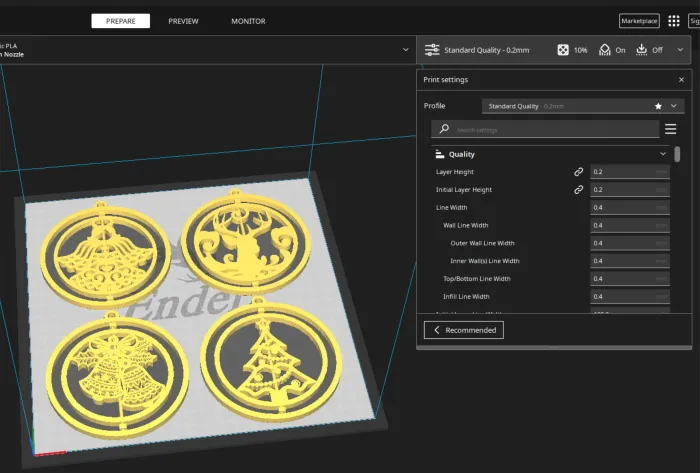Click the star icon in Profile dropdown
Screen dimensions: 700x473
(657, 105)
